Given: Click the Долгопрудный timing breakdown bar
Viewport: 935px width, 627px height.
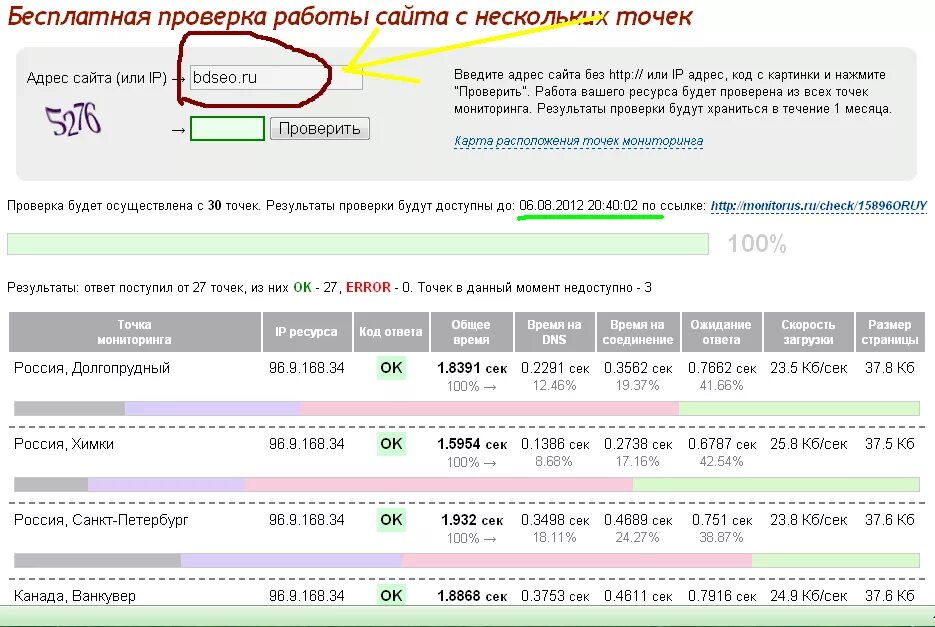Looking at the screenshot, I should tap(467, 409).
